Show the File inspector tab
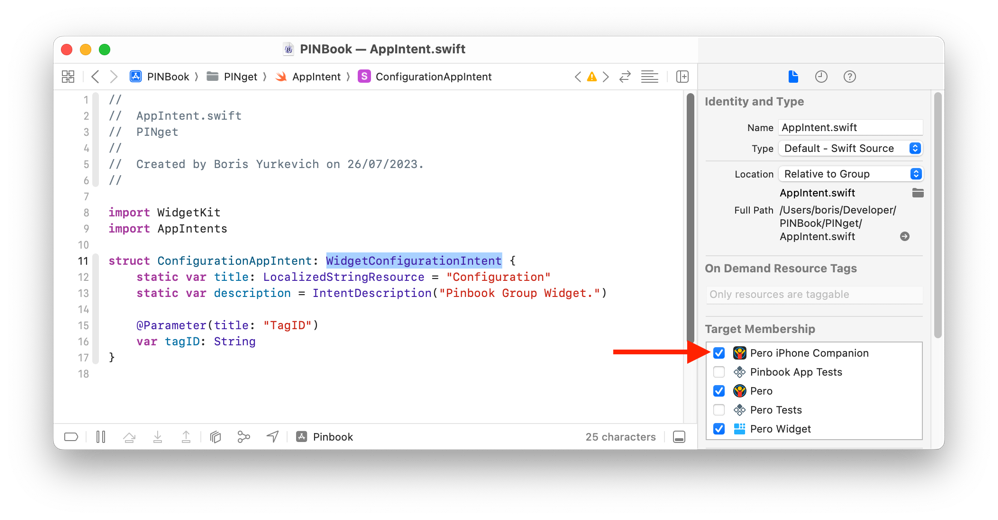This screenshot has width=998, height=520. coord(793,76)
